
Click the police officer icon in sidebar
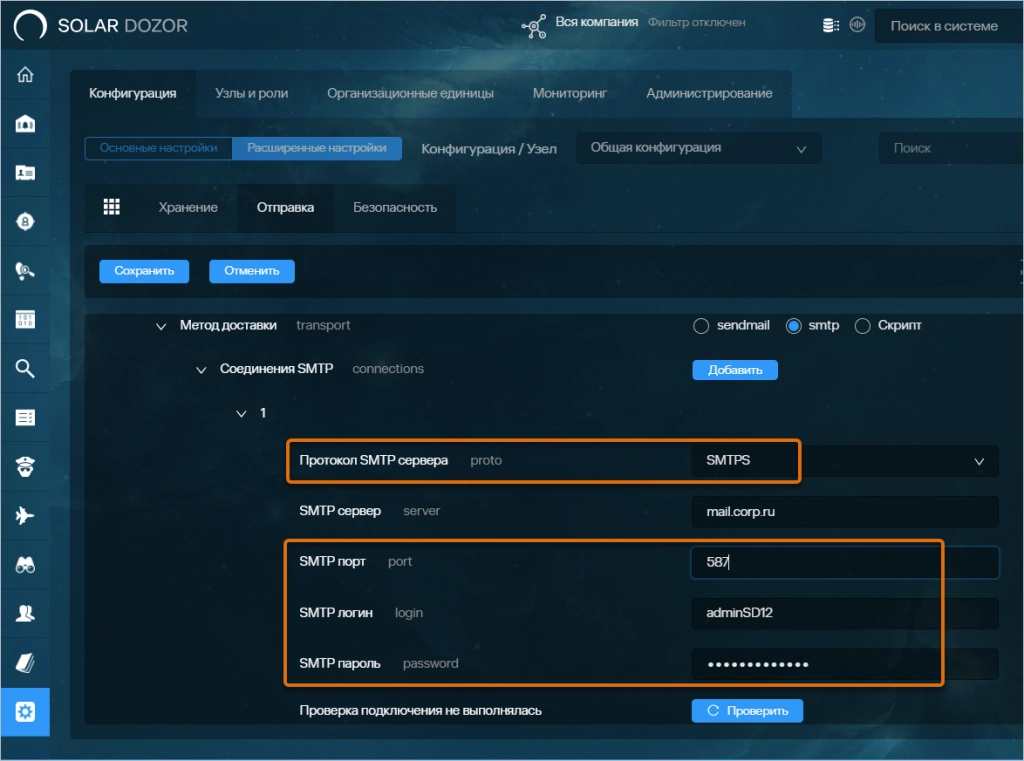25,467
